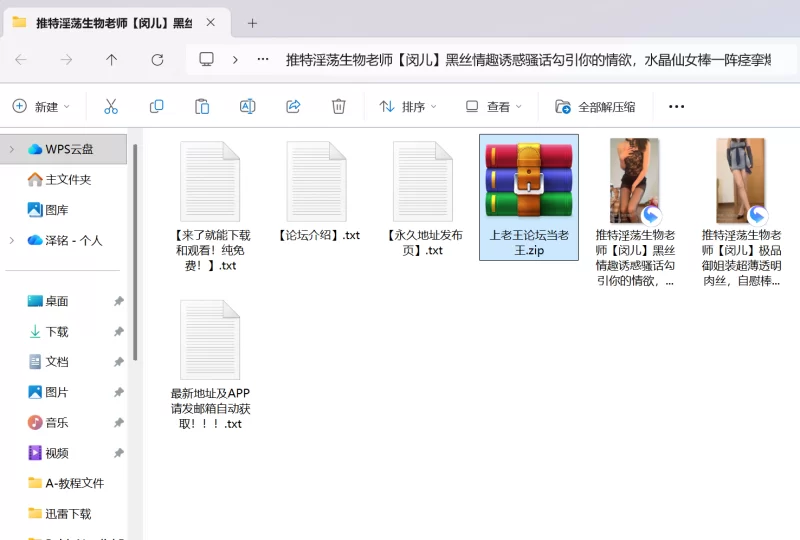This screenshot has width=800, height=540.
Task: Open 下载 folder in the sidebar
Action: click(x=57, y=332)
